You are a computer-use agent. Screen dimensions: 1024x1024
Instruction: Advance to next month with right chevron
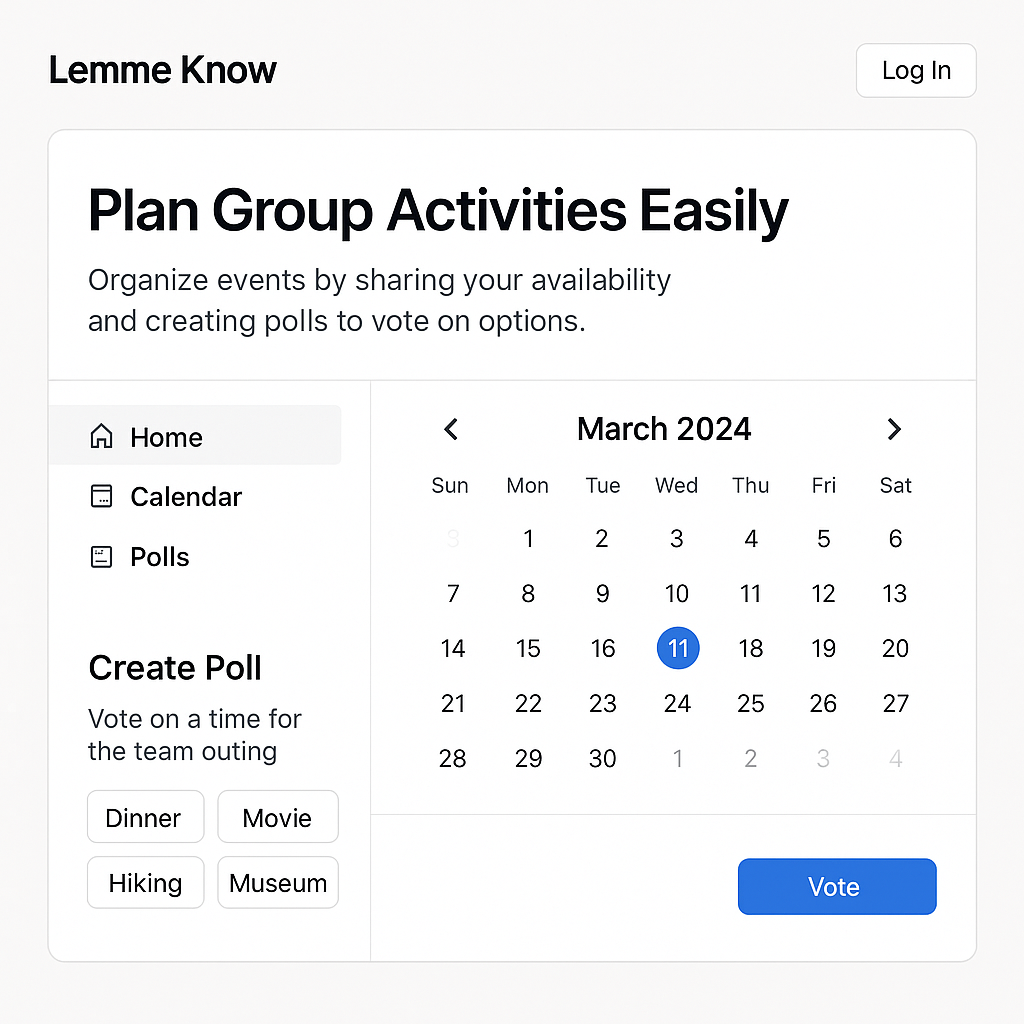click(x=894, y=429)
